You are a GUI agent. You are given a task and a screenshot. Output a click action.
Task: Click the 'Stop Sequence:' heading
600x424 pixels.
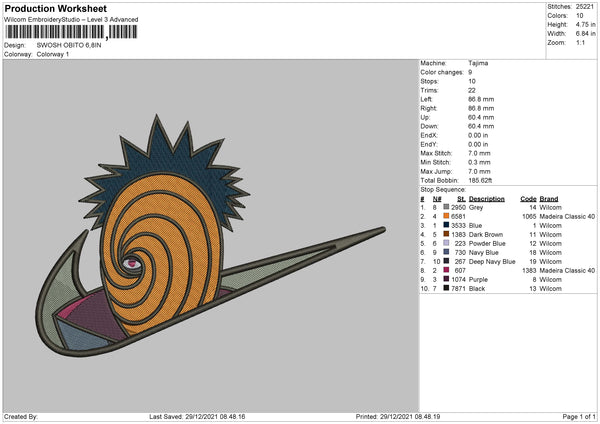coord(443,189)
